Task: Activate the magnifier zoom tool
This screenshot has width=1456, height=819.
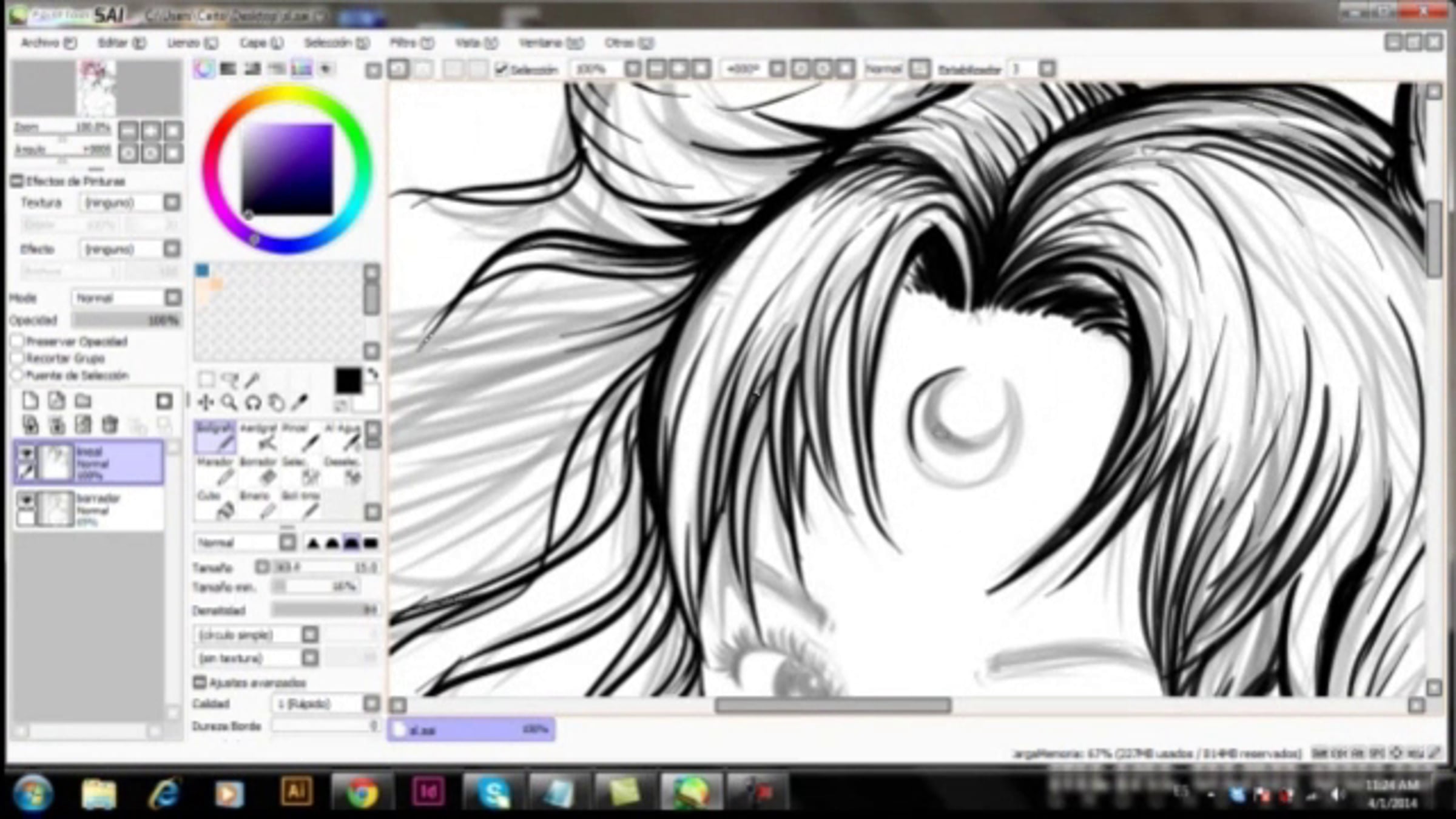Action: (229, 402)
